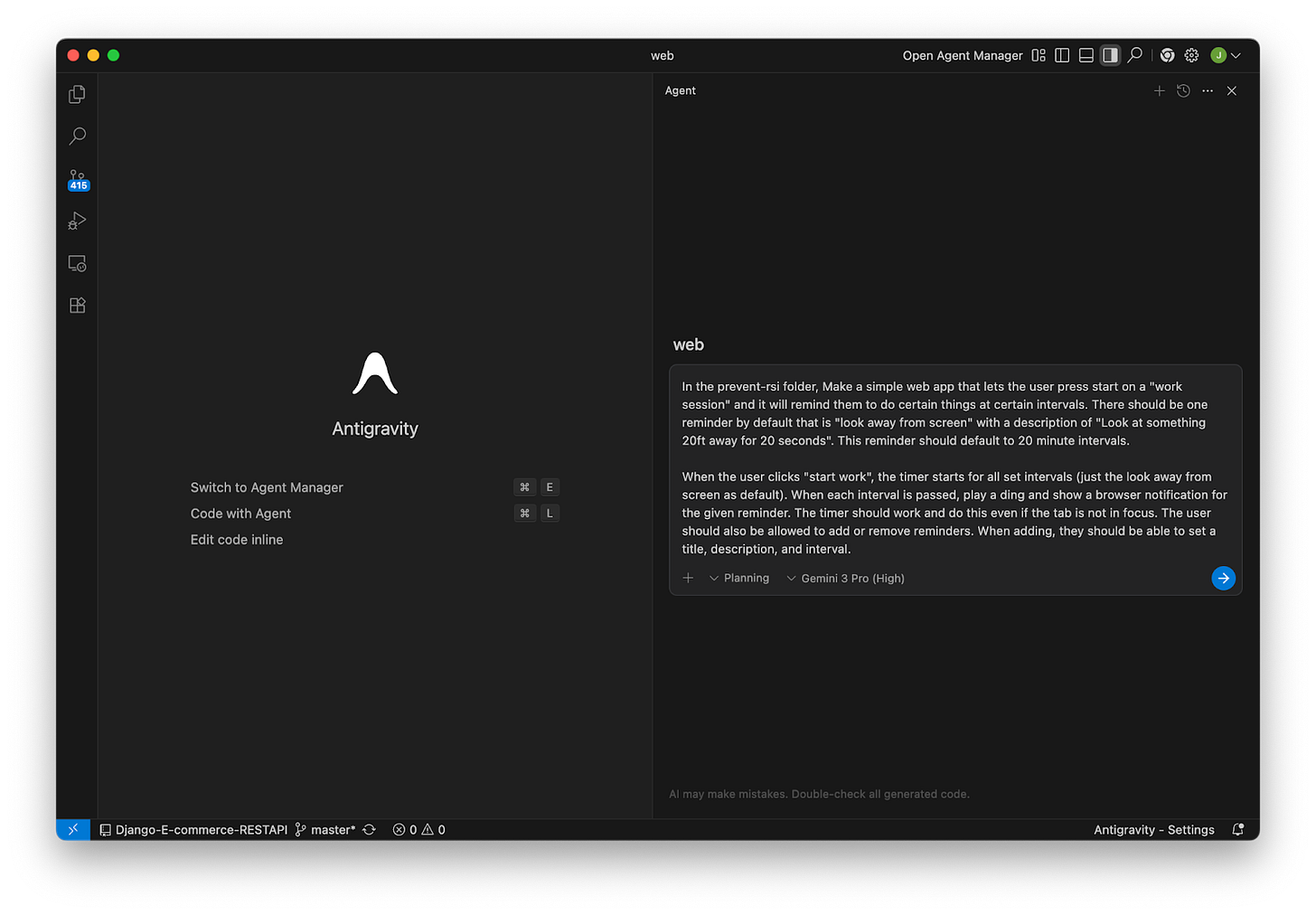Click the remote window status bar icon
The image size is (1316, 915).
click(x=73, y=829)
